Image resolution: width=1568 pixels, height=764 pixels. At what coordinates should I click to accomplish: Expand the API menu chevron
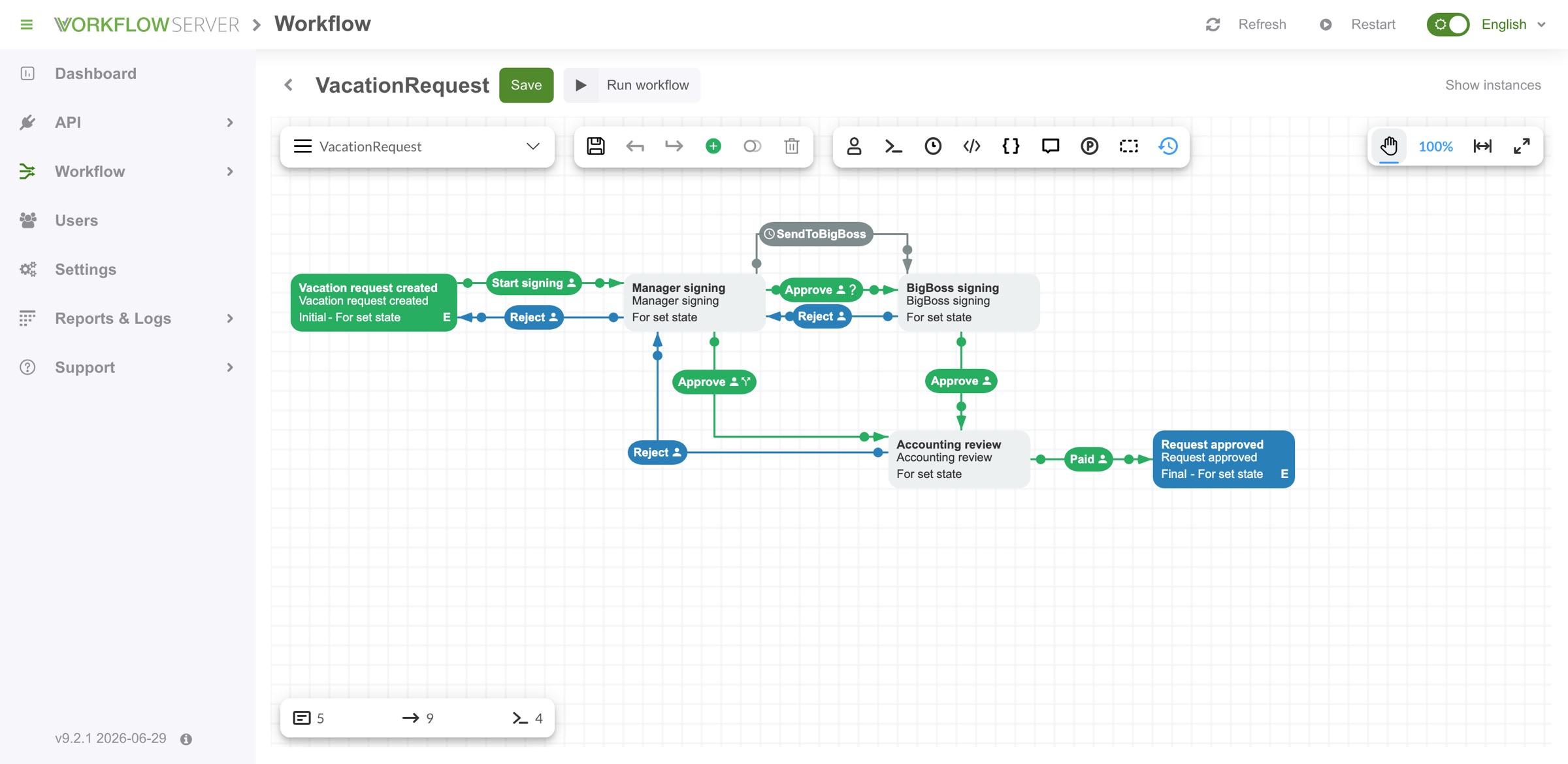coord(229,122)
